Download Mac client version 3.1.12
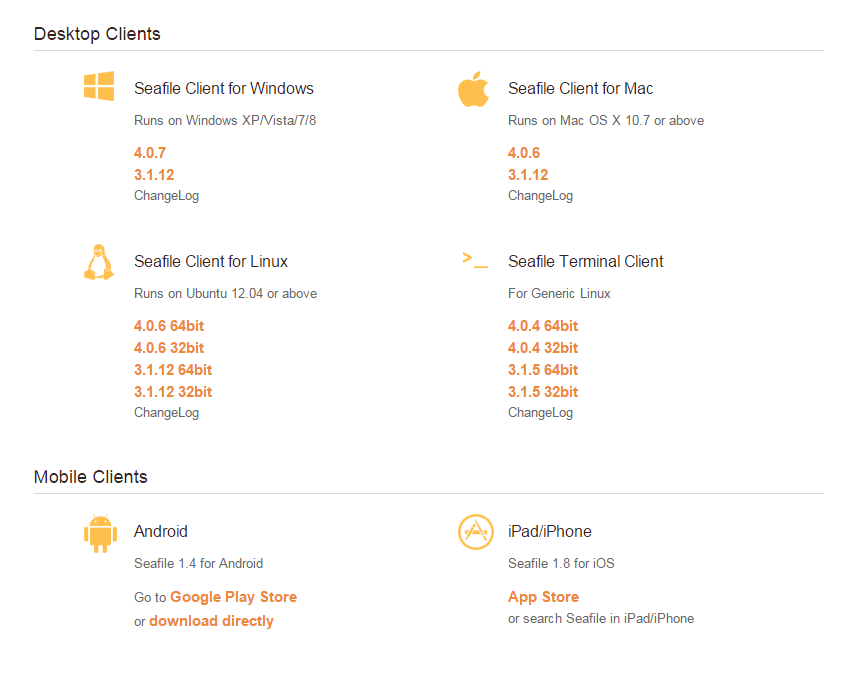Screen dimensions: 867x683 point(528,175)
